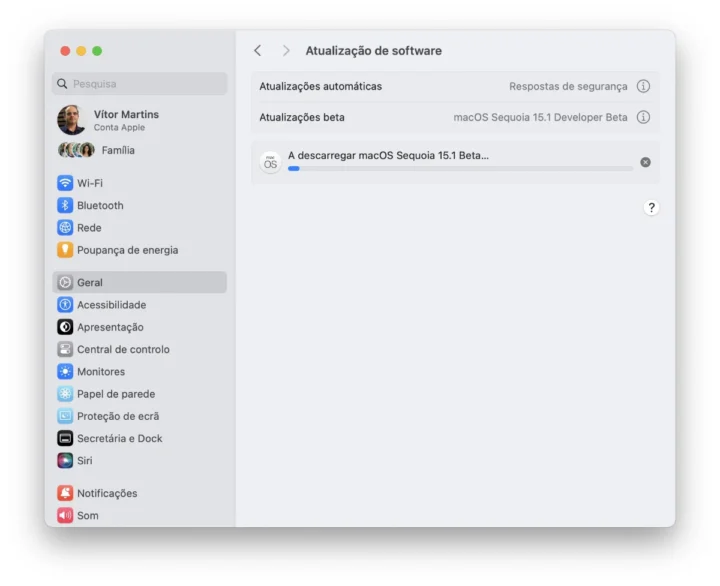
Task: Click the search magnifier icon
Action: [x=62, y=84]
